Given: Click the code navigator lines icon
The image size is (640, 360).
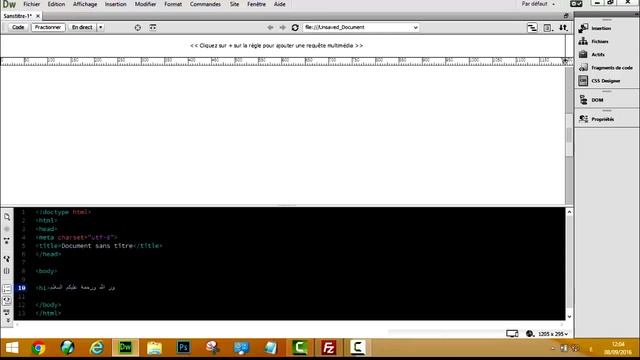Looking at the screenshot, I should (x=532, y=27).
